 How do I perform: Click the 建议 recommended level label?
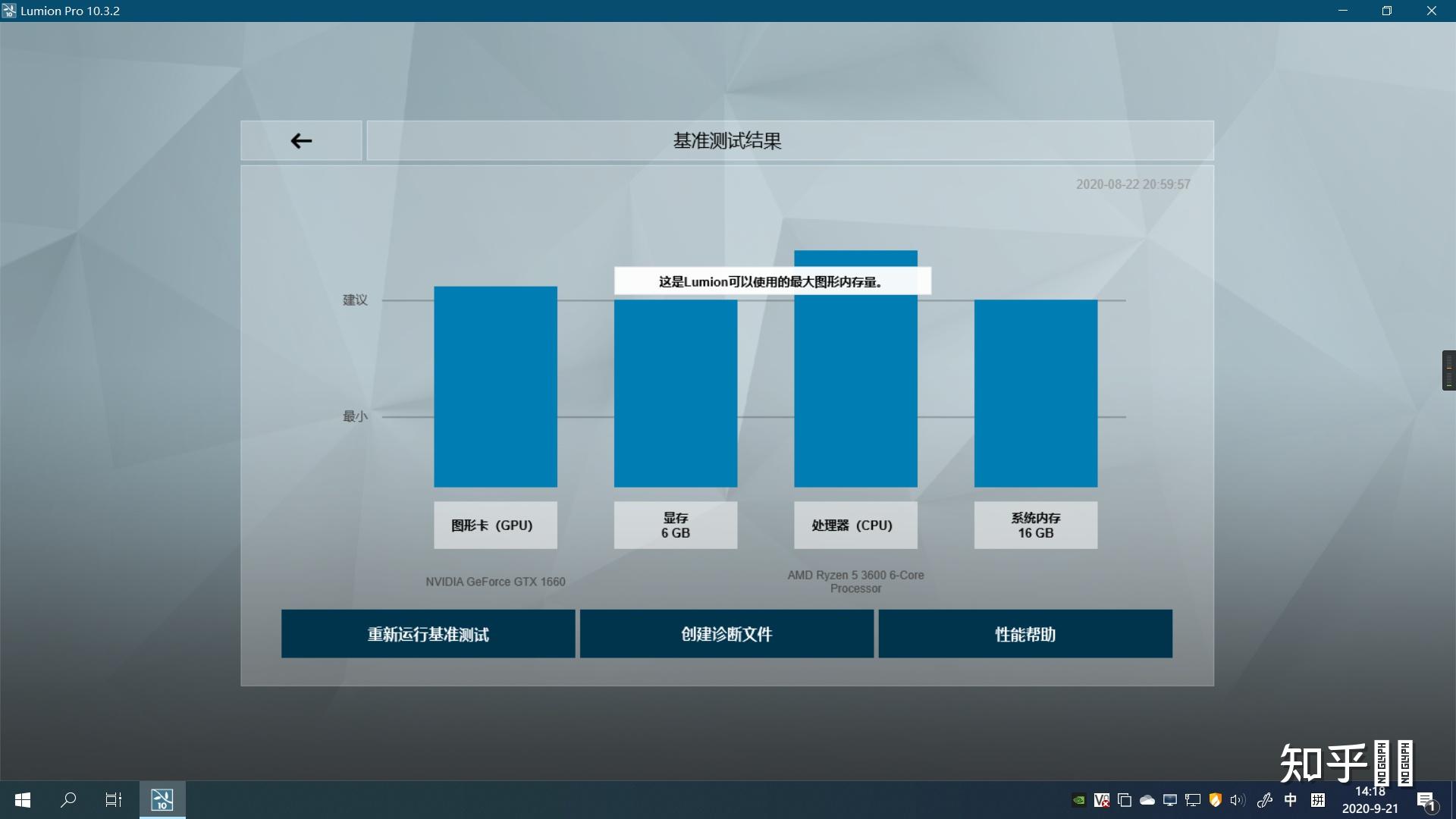(x=355, y=300)
